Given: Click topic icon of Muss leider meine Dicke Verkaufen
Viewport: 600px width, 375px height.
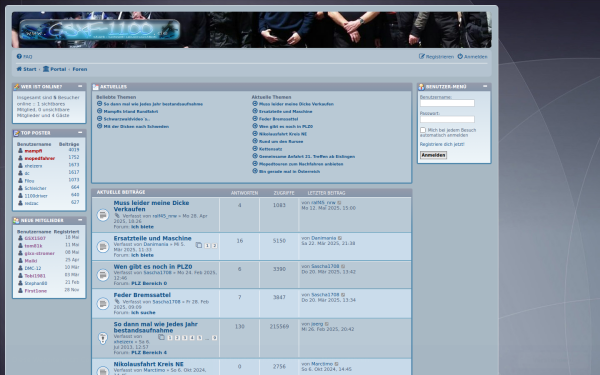Looking at the screenshot, I should 103,215.
